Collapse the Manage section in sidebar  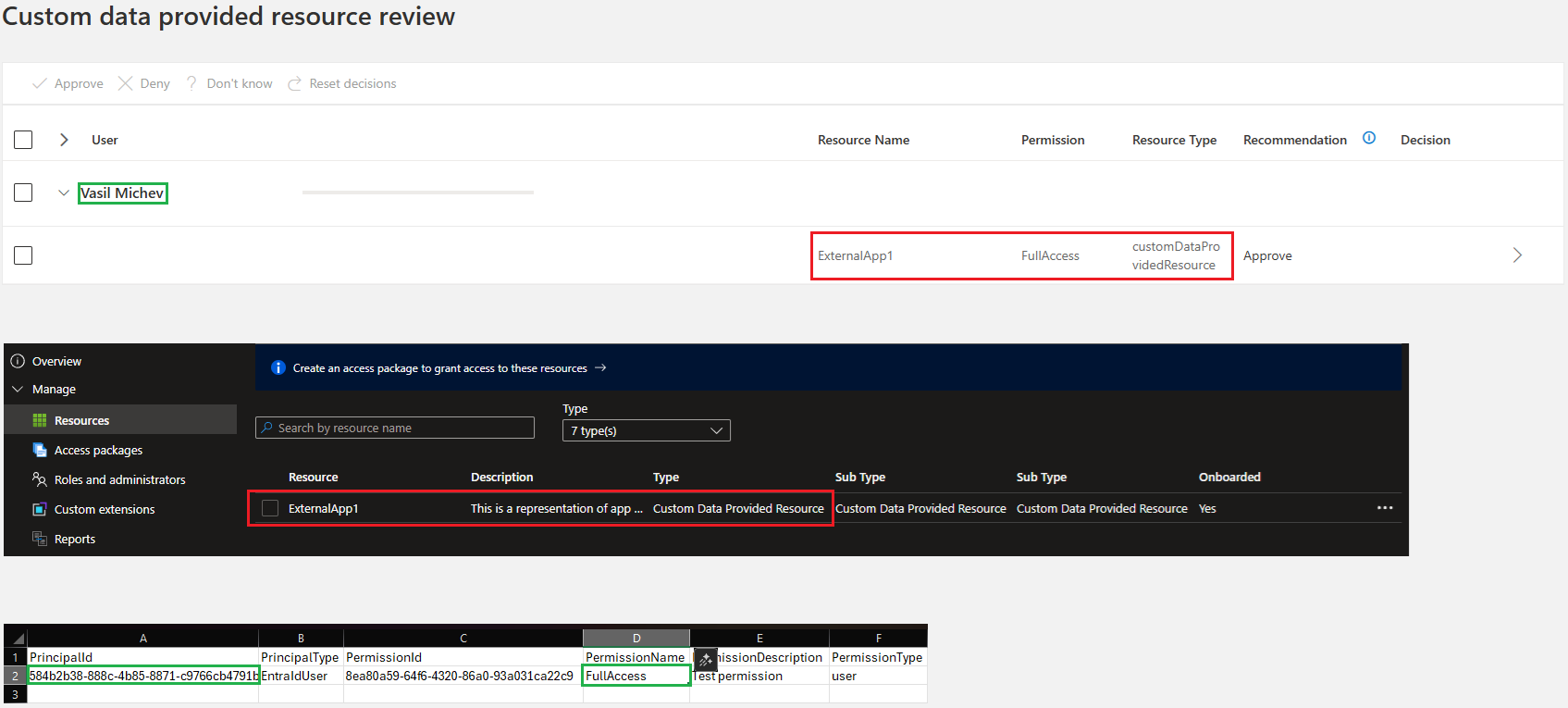18,390
